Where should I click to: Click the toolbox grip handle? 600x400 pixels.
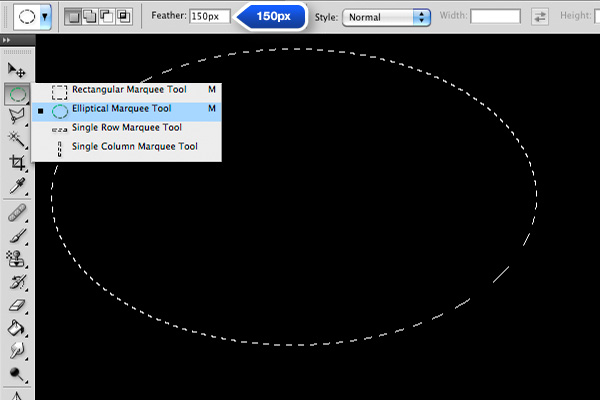pos(18,52)
